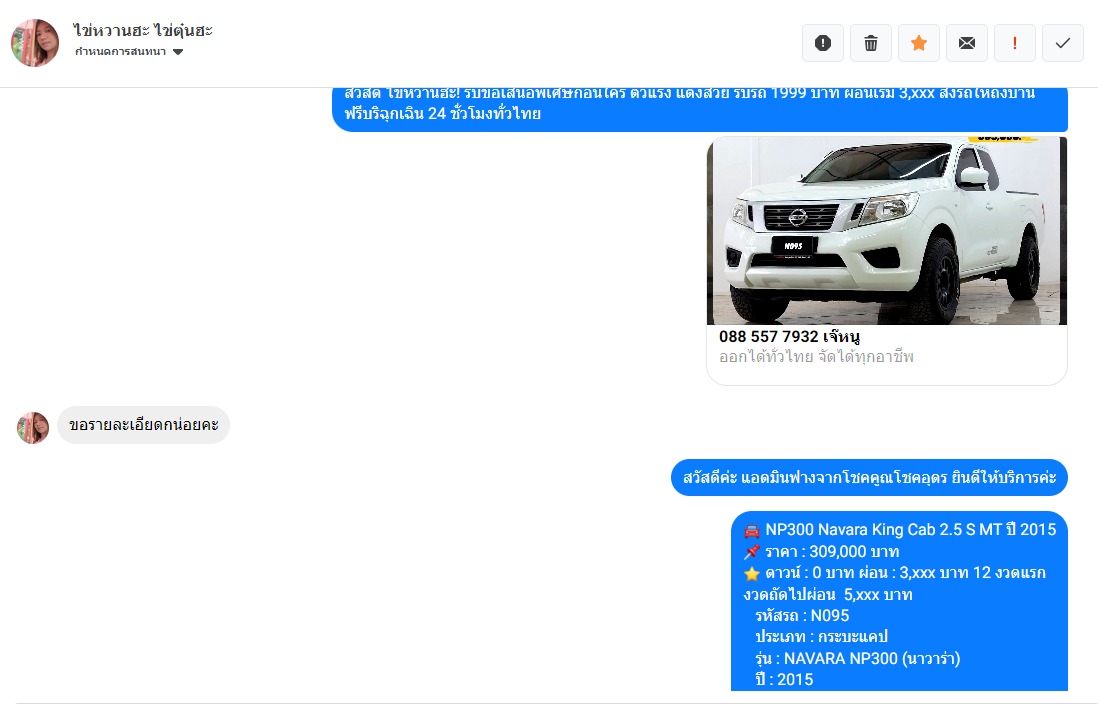Mark conversation done with checkmark icon
1098x704 pixels.
pyautogui.click(x=1062, y=43)
